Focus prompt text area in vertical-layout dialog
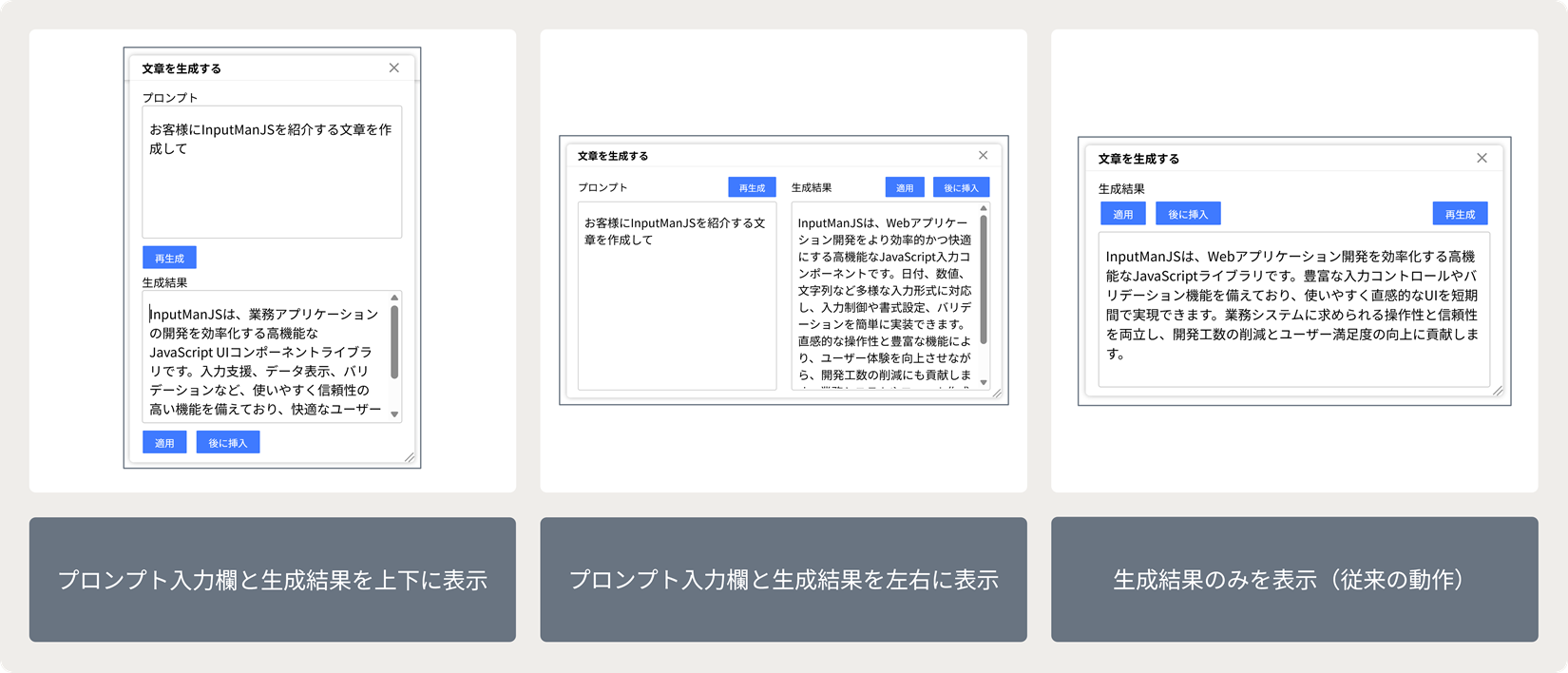This screenshot has height=673, width=1568. click(x=272, y=172)
